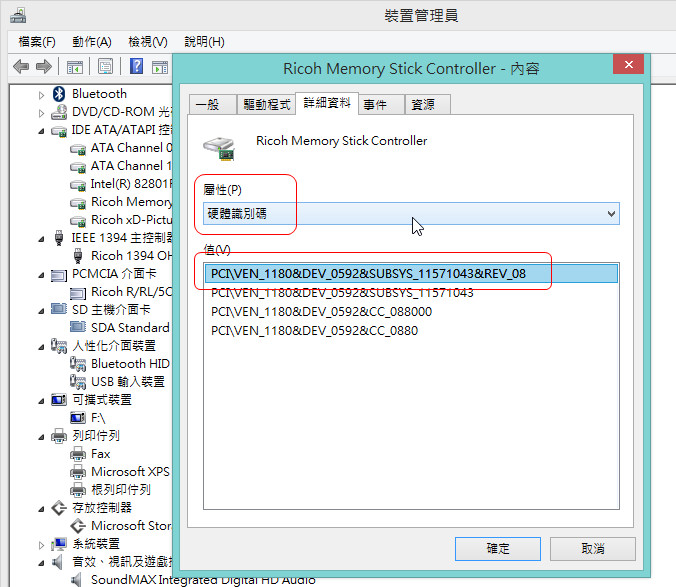
Task: Click the SoundMAX audio device icon
Action: 76,580
